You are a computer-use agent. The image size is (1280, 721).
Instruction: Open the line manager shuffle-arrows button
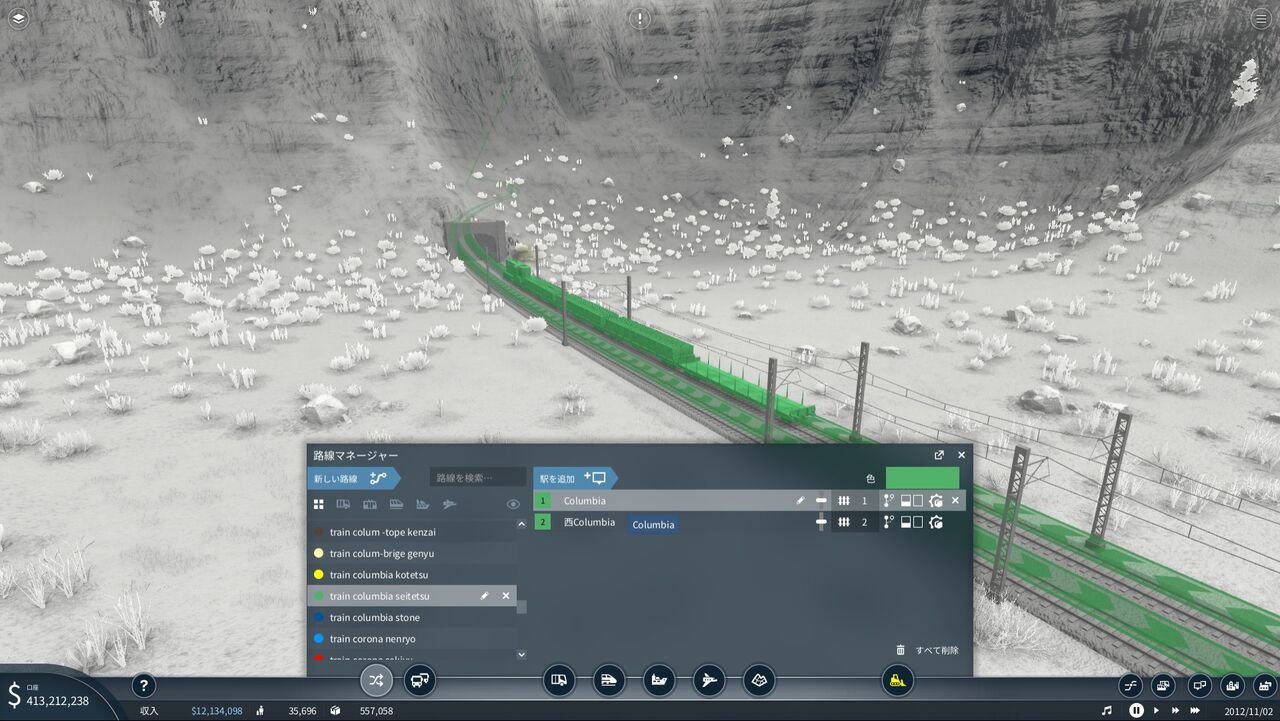point(376,681)
